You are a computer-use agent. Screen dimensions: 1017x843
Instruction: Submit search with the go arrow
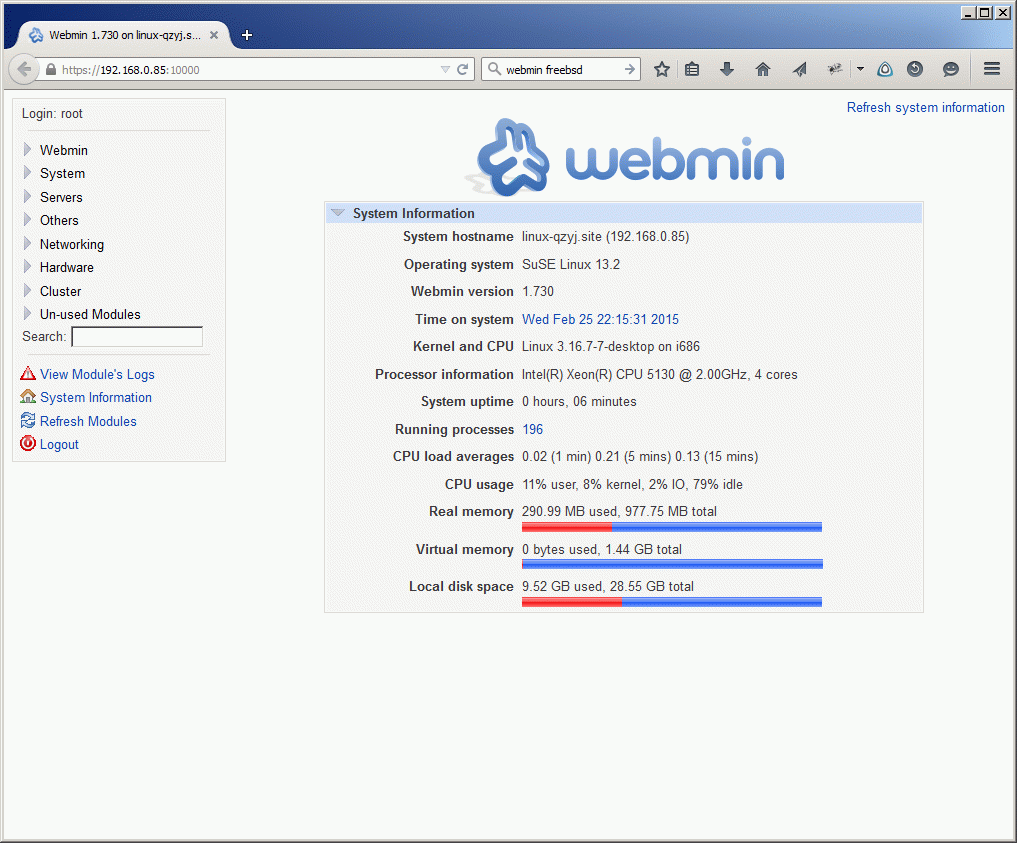[630, 69]
